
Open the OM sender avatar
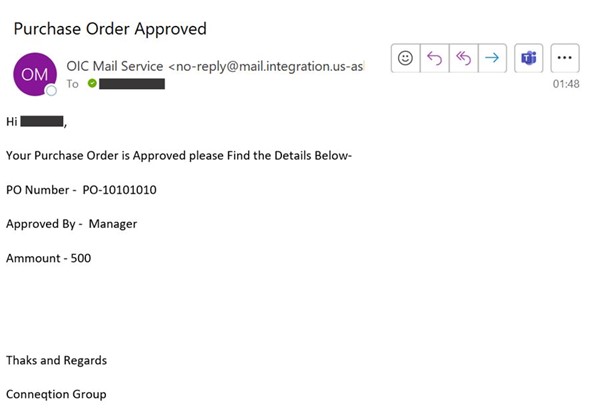(x=35, y=74)
